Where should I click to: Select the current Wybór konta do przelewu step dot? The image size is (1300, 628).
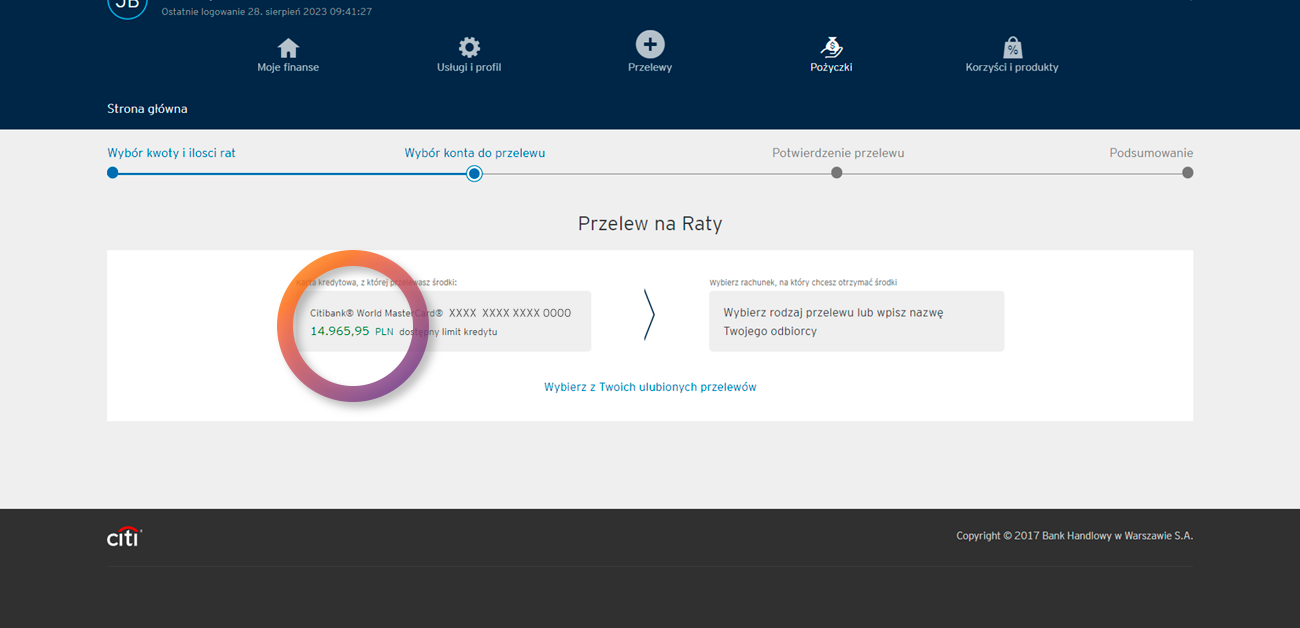(475, 173)
